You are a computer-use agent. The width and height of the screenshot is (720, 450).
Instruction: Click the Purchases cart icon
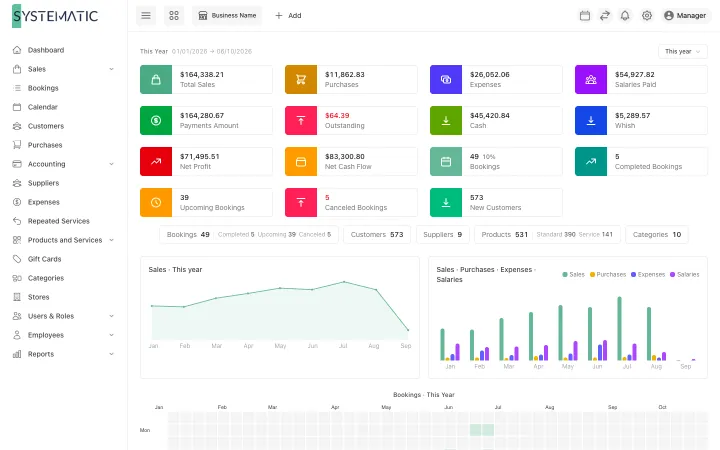pyautogui.click(x=301, y=79)
